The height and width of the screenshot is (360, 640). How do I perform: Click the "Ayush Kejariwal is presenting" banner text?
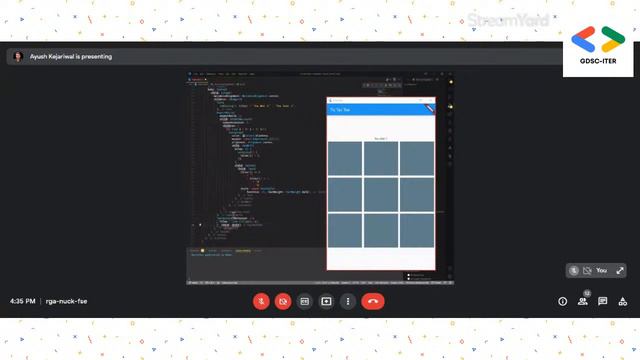tap(71, 57)
